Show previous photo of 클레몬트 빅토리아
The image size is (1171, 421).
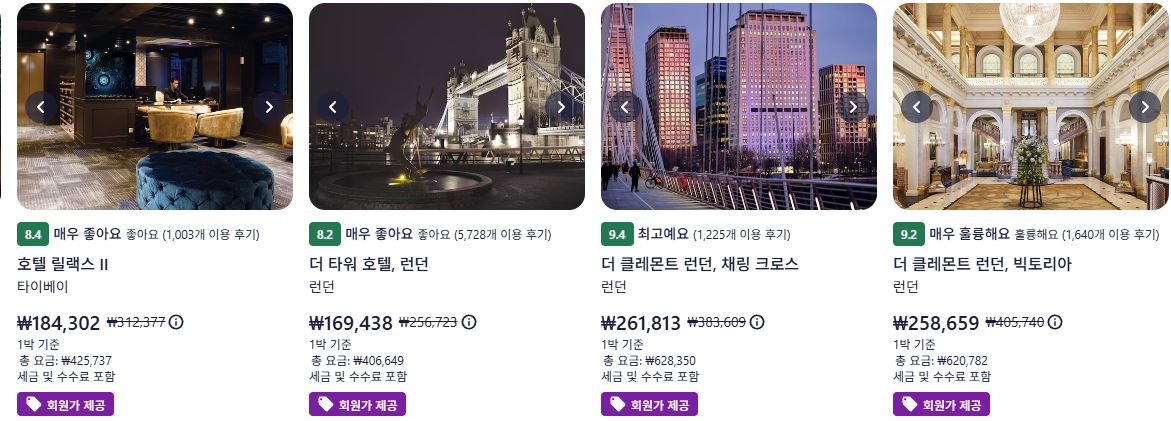point(917,107)
